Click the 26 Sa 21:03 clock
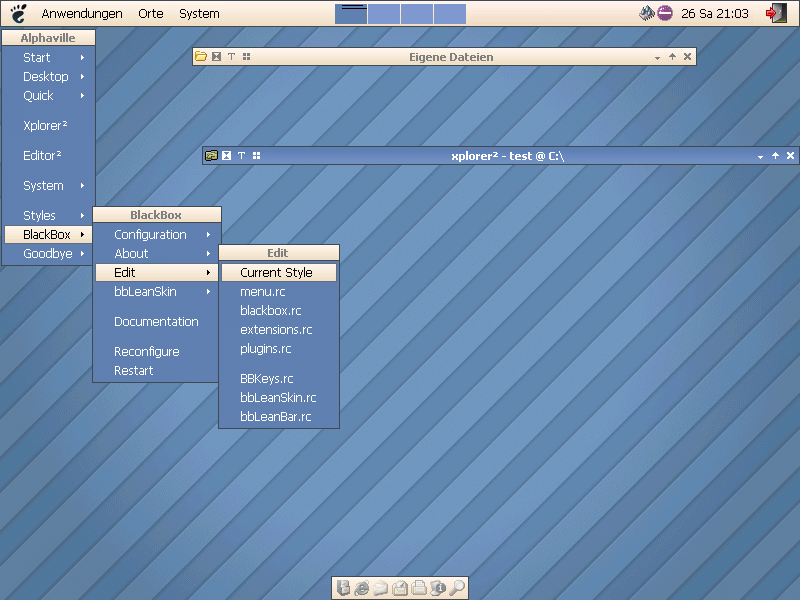The width and height of the screenshot is (800, 600). [x=715, y=14]
